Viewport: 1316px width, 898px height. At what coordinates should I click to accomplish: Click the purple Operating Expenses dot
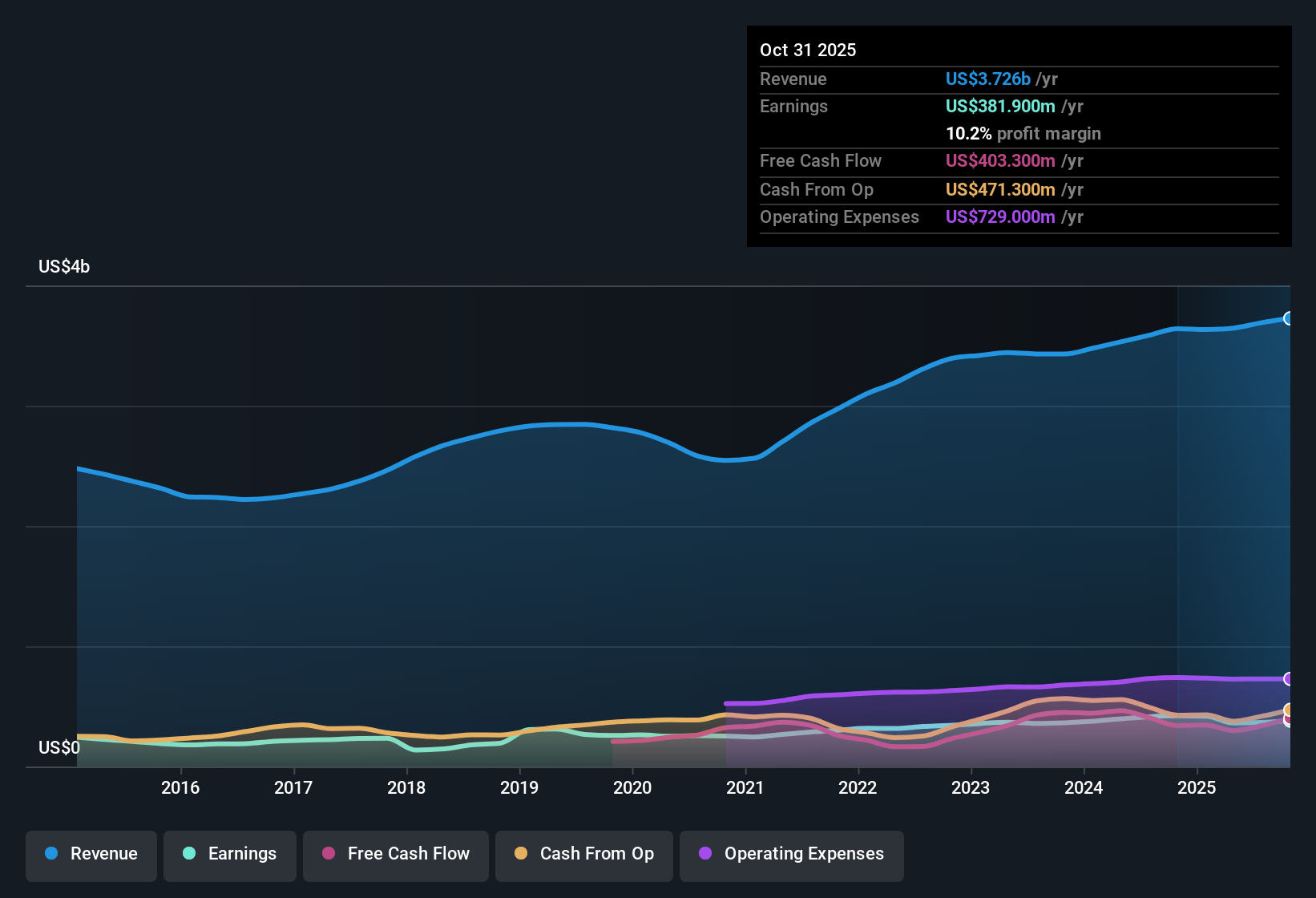tap(704, 854)
